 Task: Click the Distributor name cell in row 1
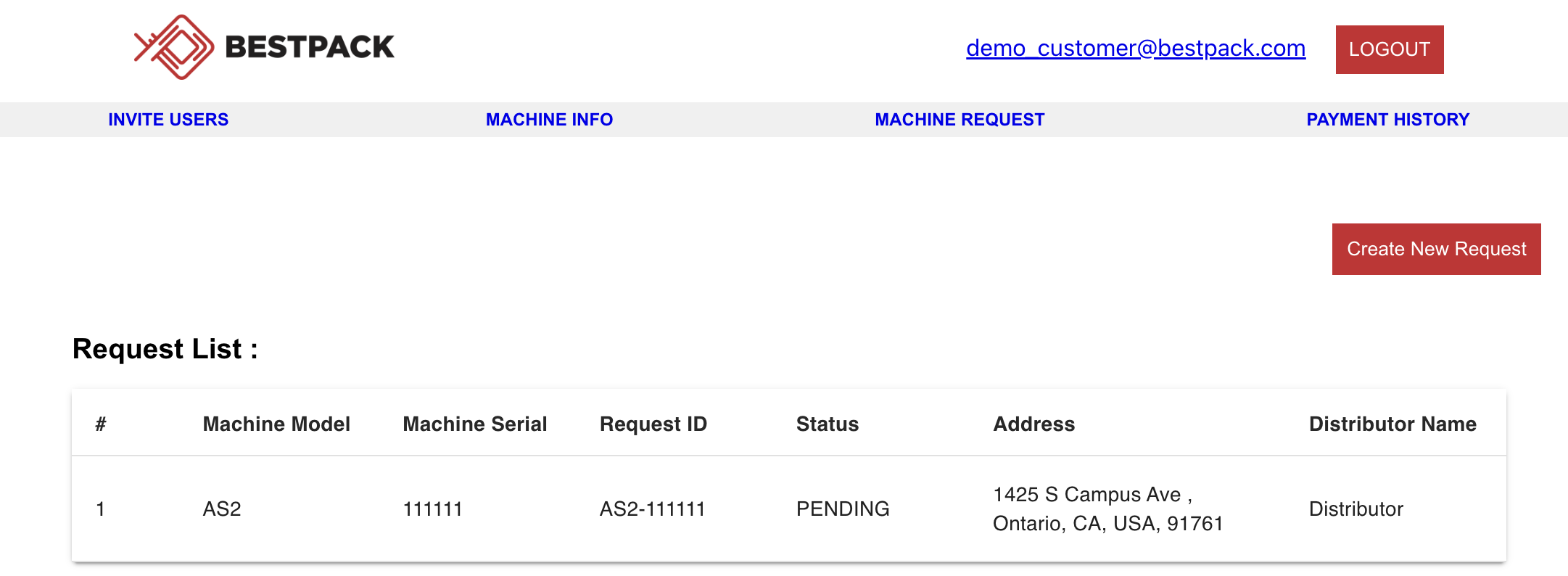(1356, 509)
